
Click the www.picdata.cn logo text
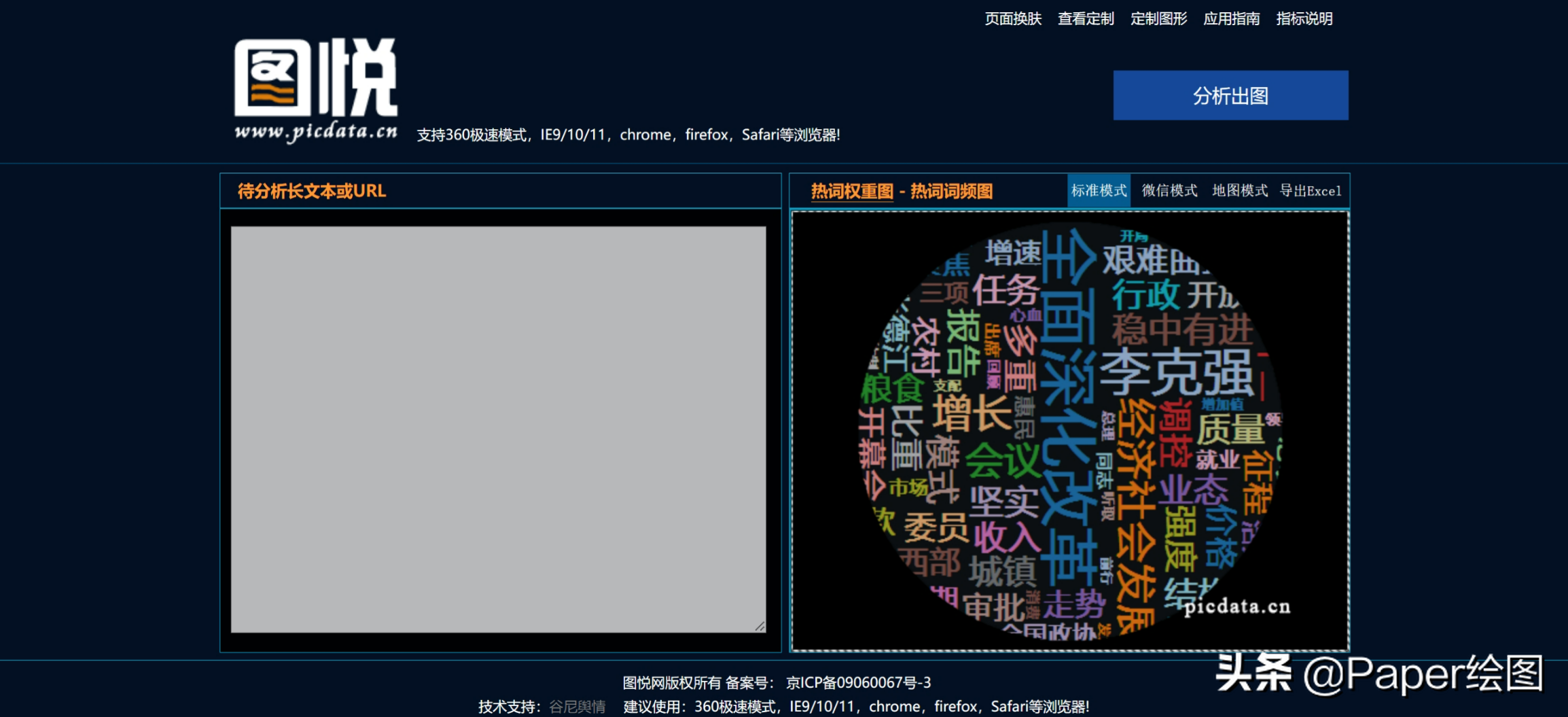(x=316, y=131)
